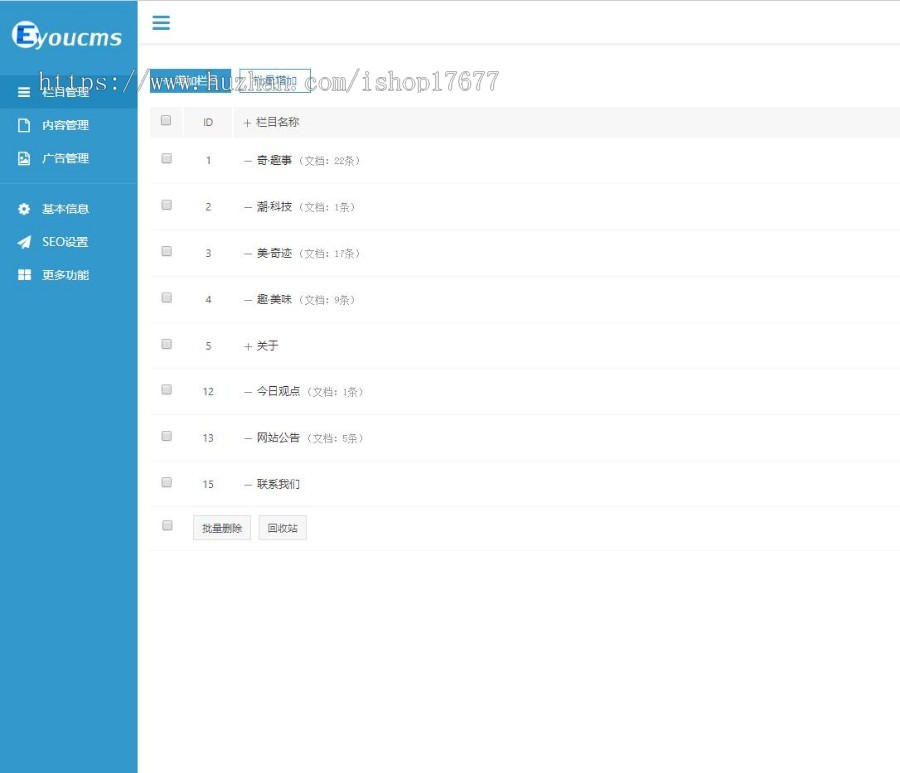Check the checkbox for row 趣·美味
Viewport: 900px width, 773px height.
pos(166,297)
